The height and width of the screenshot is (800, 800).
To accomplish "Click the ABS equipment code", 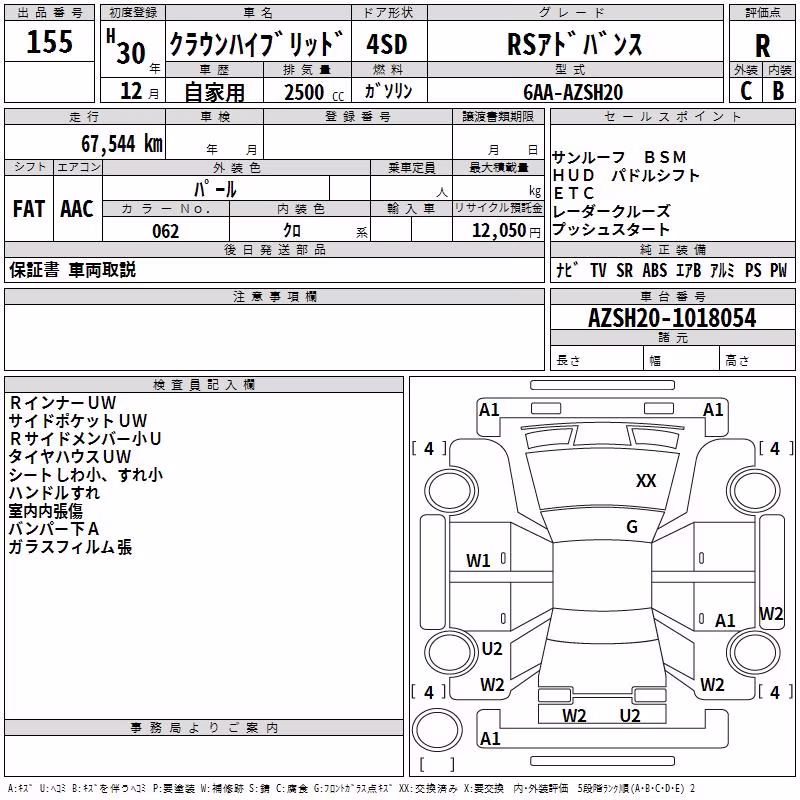I will (655, 270).
